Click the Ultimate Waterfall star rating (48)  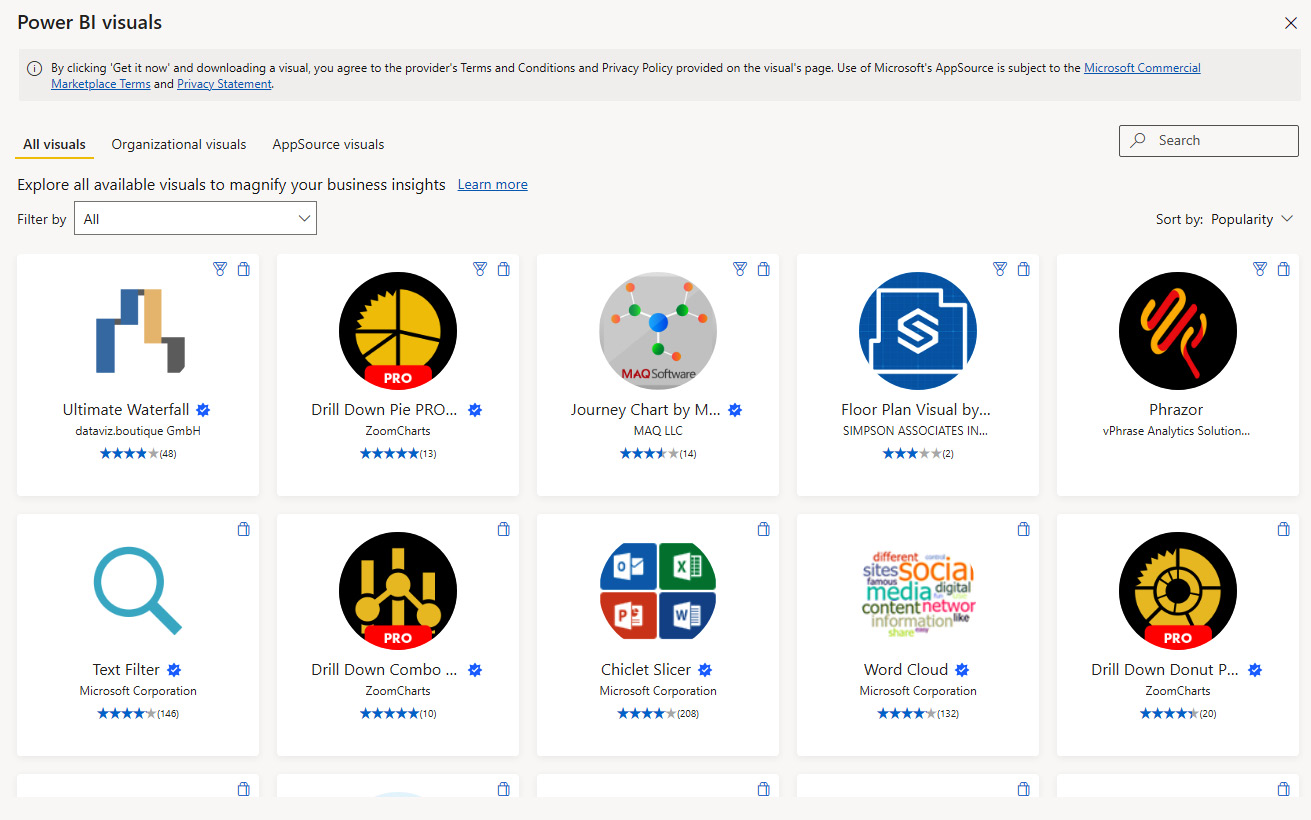tap(138, 454)
